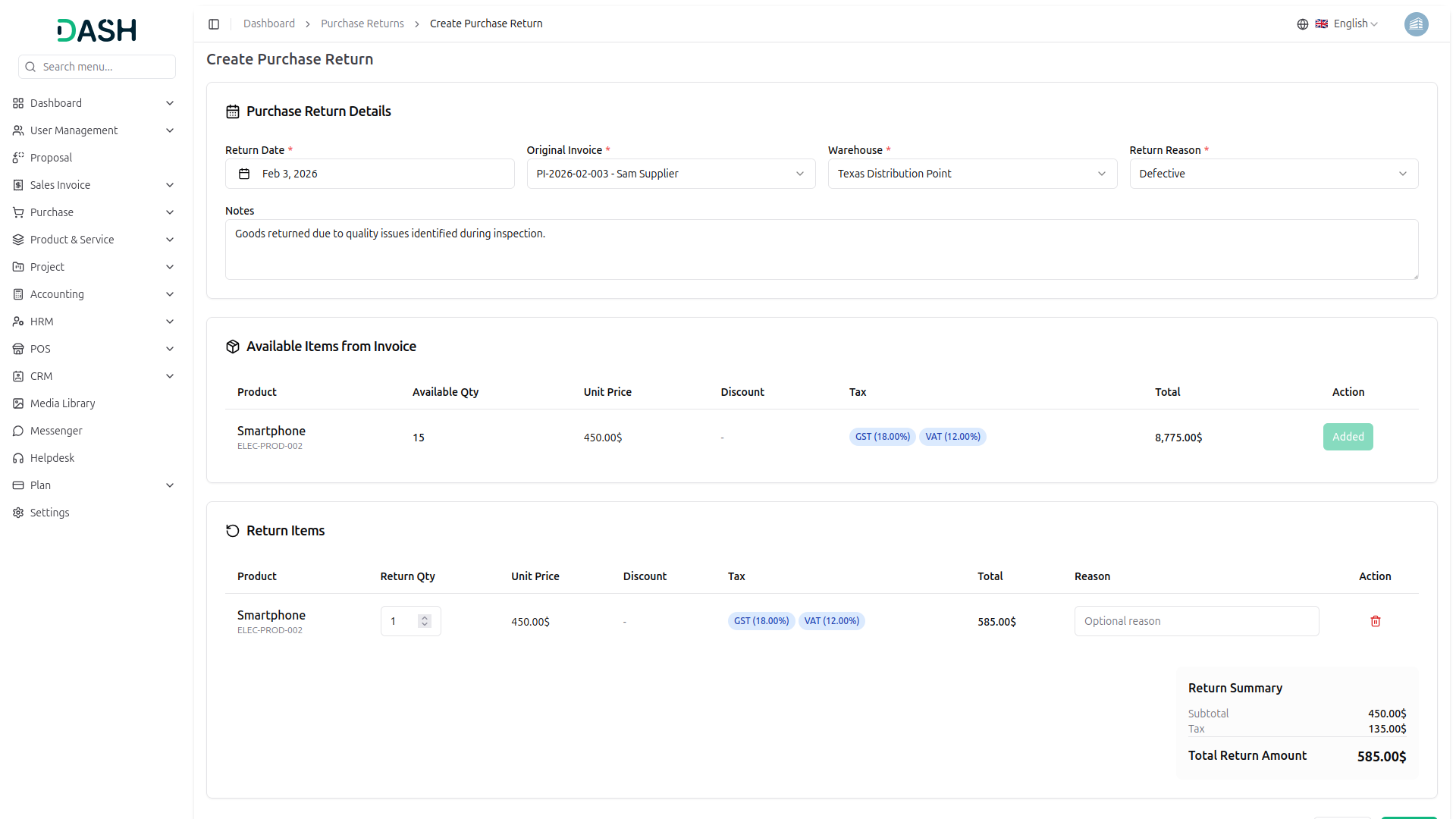Click the globe language icon

[1302, 24]
